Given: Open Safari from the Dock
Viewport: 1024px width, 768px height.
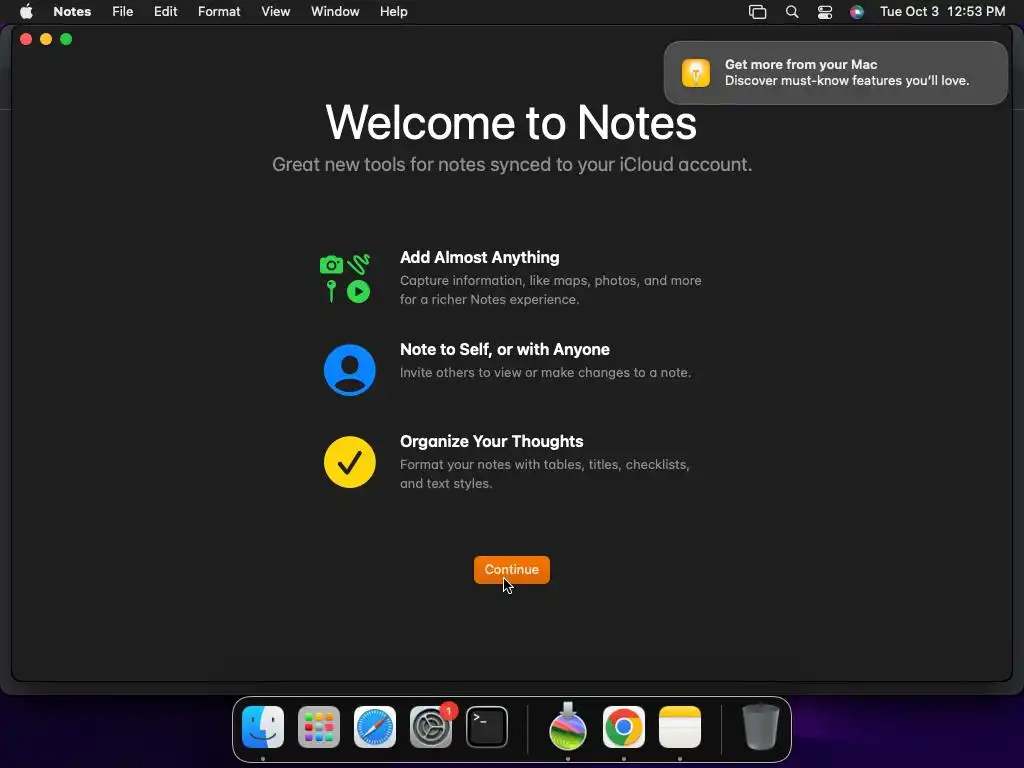Looking at the screenshot, I should pos(375,727).
